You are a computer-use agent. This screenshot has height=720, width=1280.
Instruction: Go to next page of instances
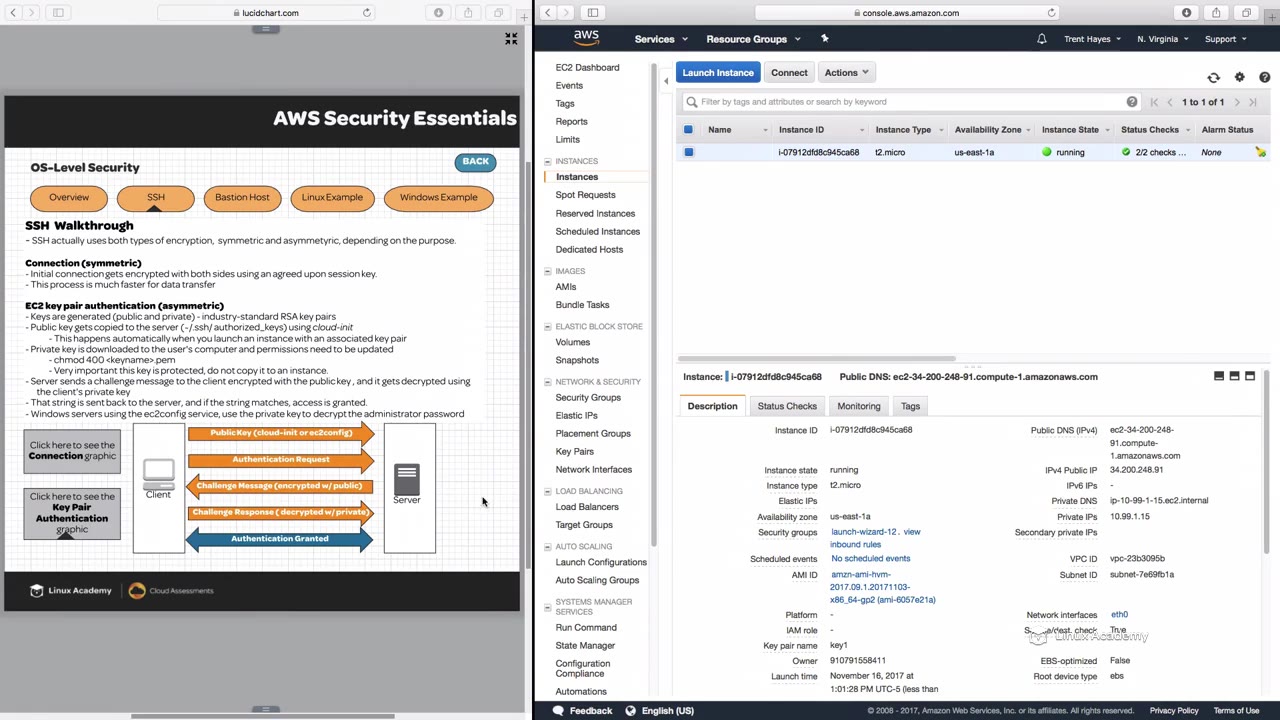[1237, 102]
